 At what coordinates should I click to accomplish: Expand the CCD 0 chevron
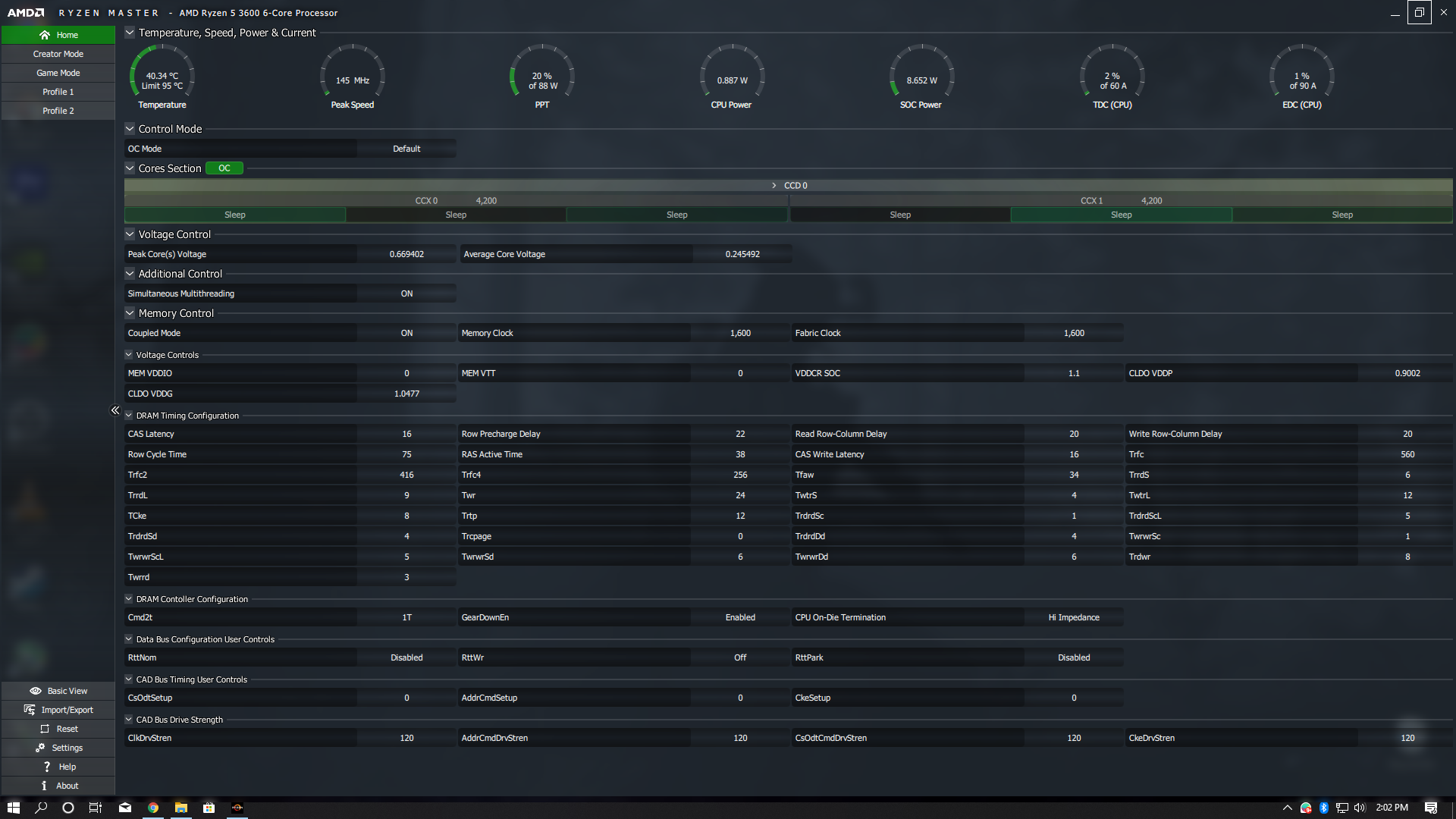point(773,186)
